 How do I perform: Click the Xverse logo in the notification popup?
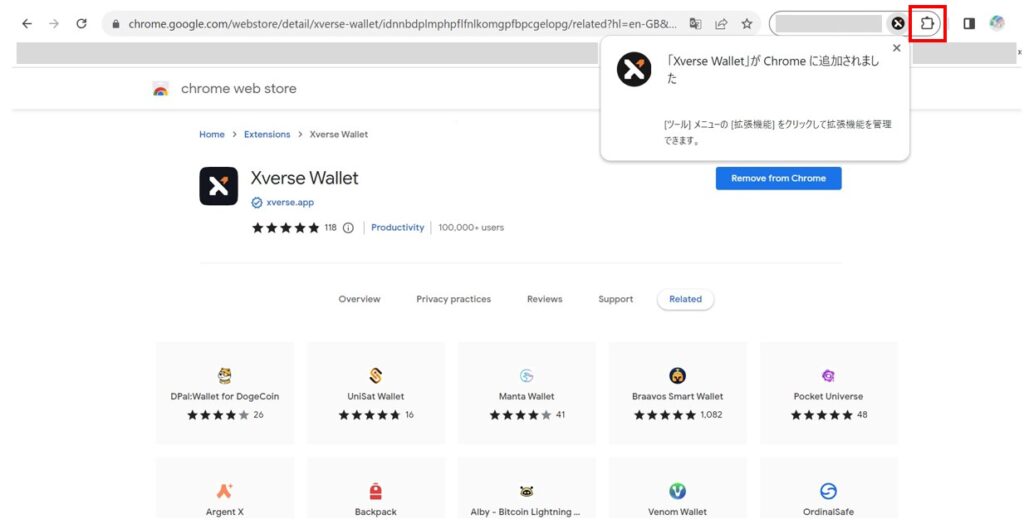[633, 69]
